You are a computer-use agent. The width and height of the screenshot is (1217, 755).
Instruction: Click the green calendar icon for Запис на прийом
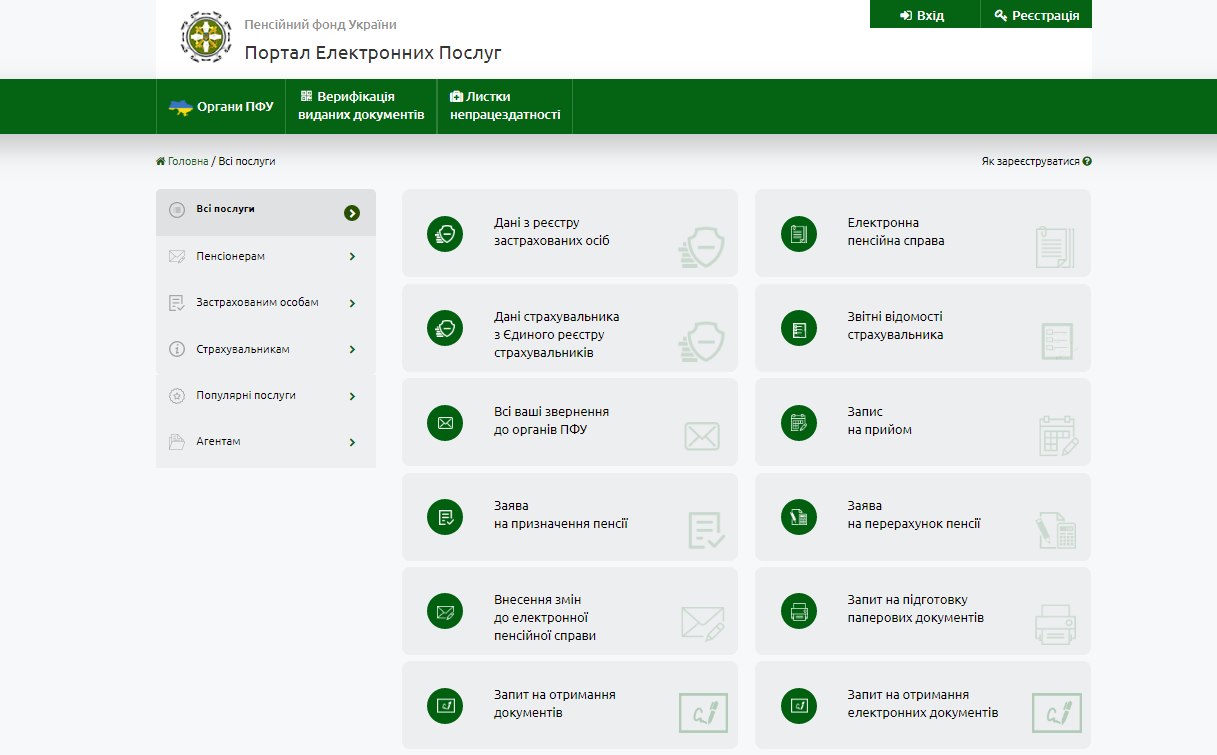(799, 422)
